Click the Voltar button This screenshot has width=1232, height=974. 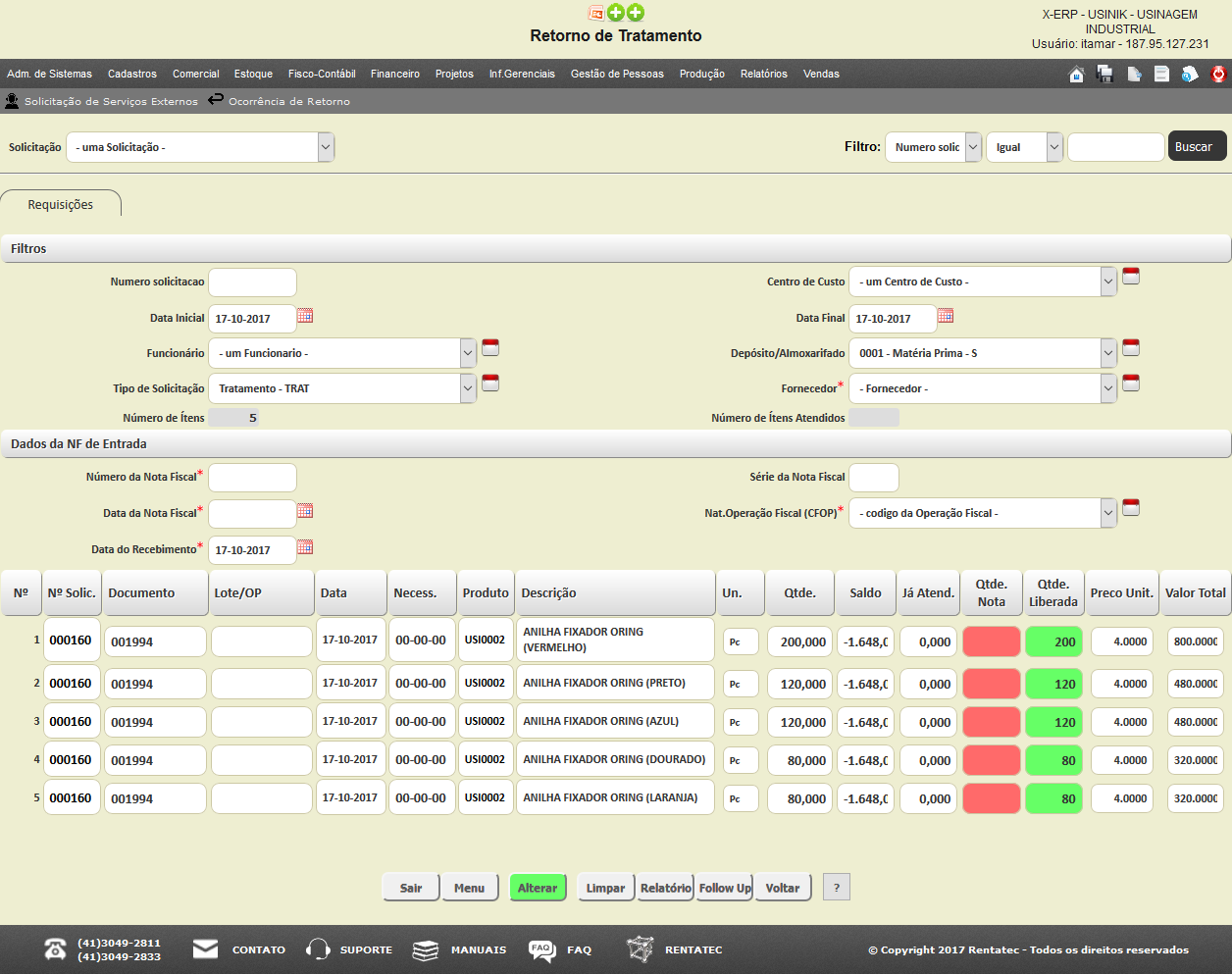[x=783, y=888]
